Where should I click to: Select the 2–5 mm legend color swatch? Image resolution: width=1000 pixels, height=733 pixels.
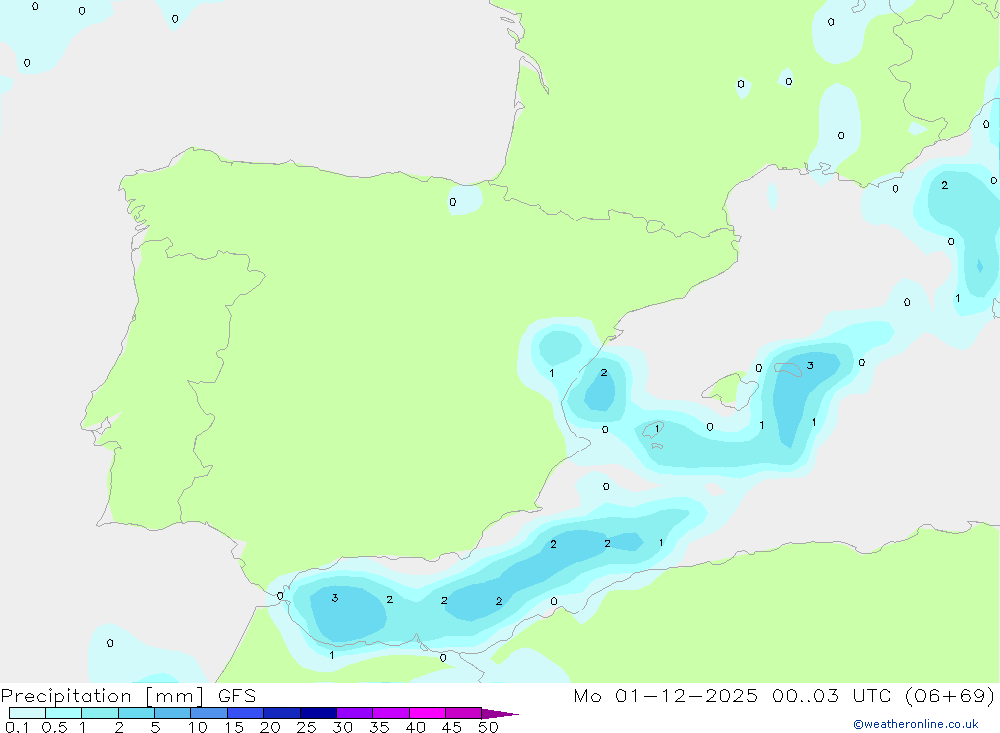tap(136, 713)
